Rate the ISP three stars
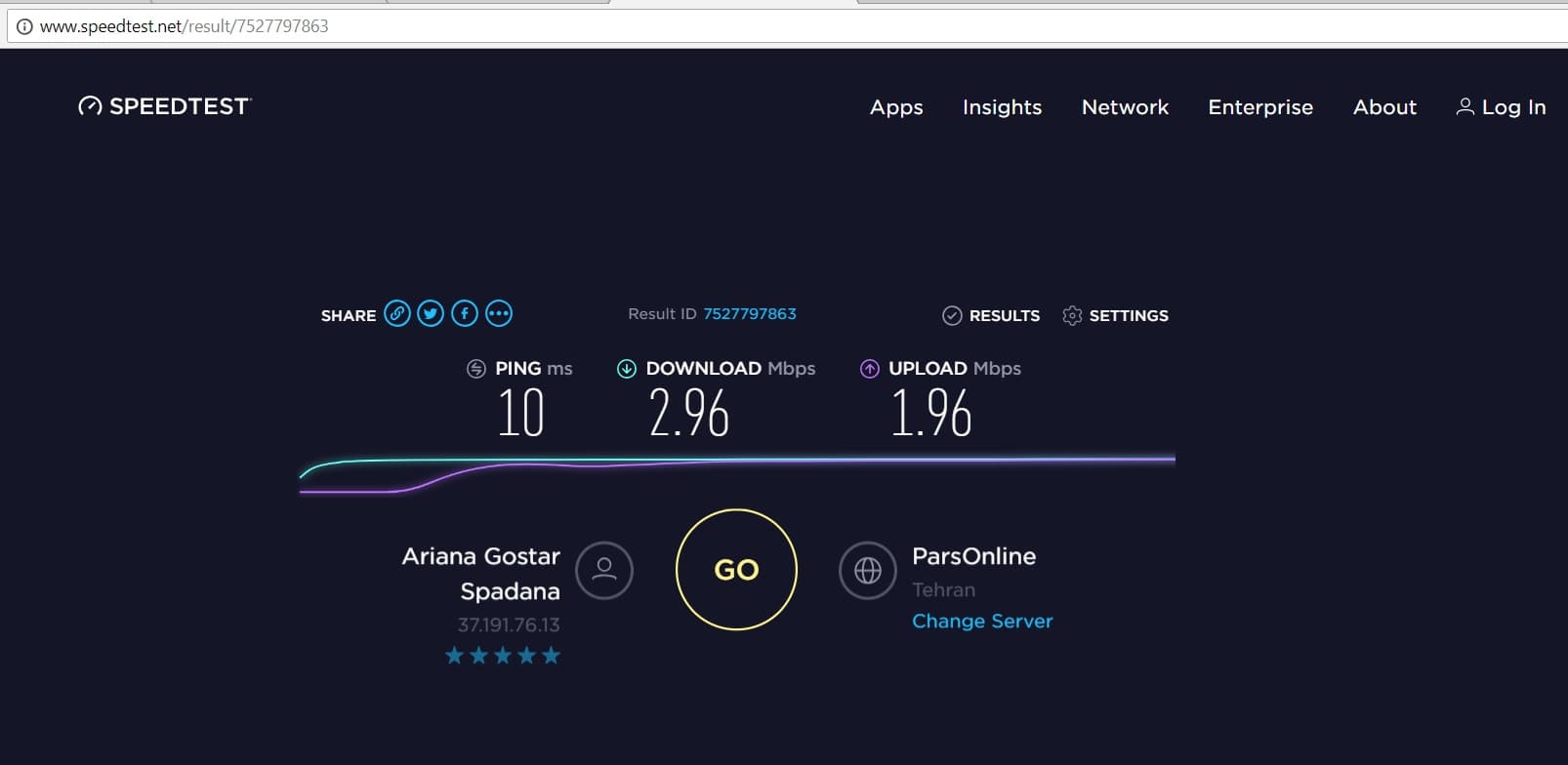 click(x=503, y=655)
